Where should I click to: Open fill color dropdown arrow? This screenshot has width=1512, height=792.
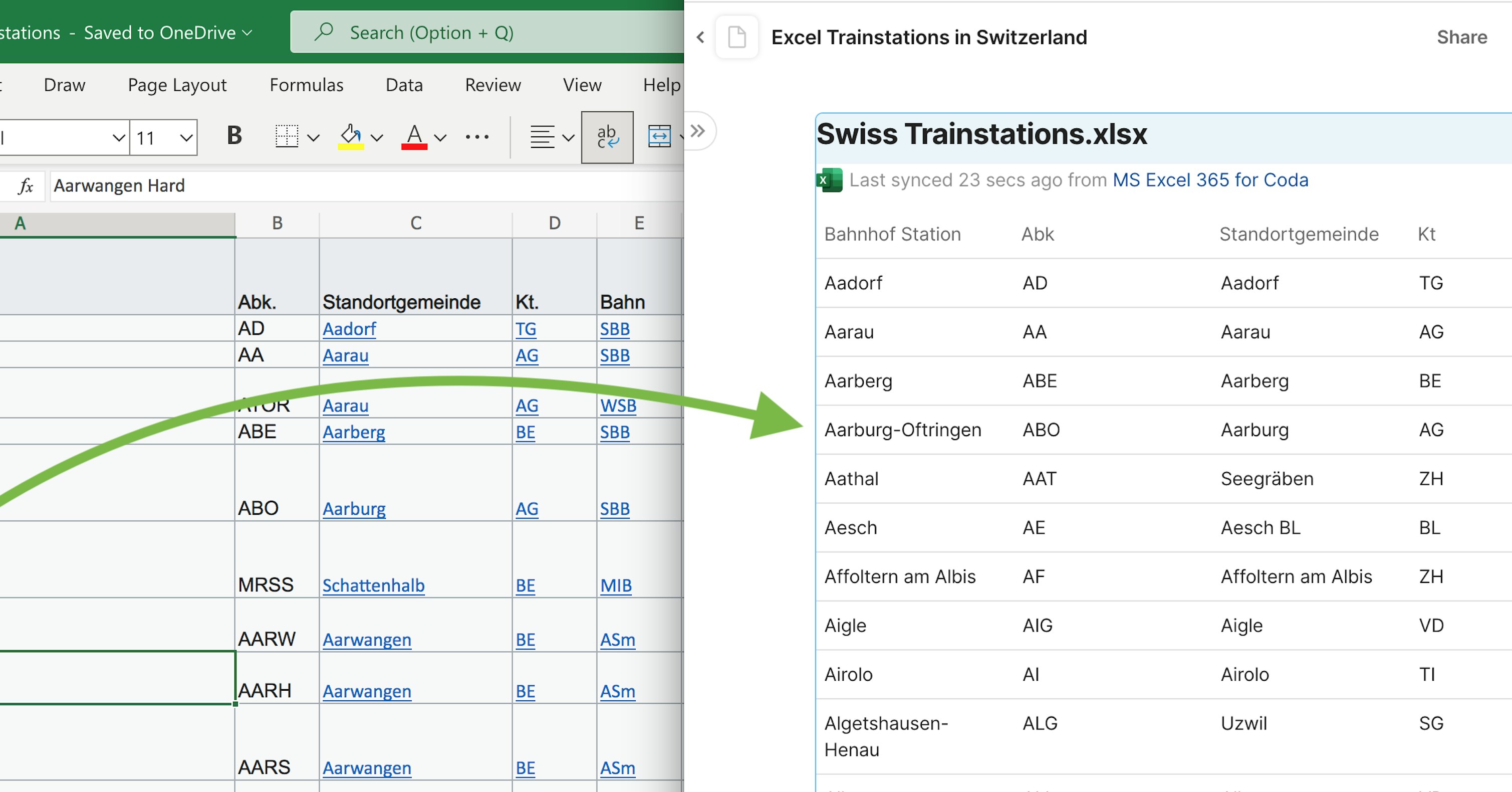pos(377,138)
